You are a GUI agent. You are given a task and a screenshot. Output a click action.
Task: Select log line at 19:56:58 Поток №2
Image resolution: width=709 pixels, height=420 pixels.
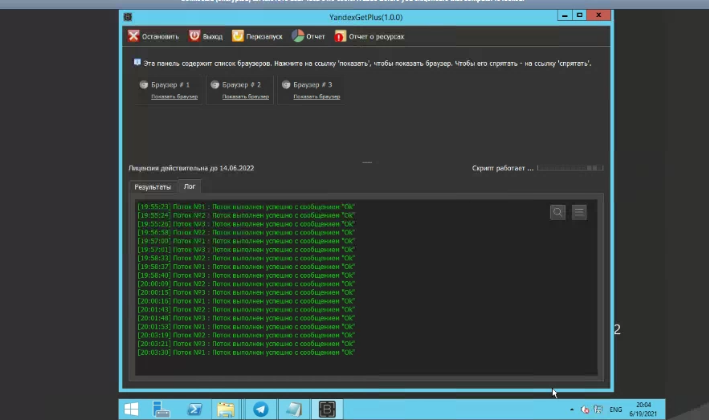[246, 232]
